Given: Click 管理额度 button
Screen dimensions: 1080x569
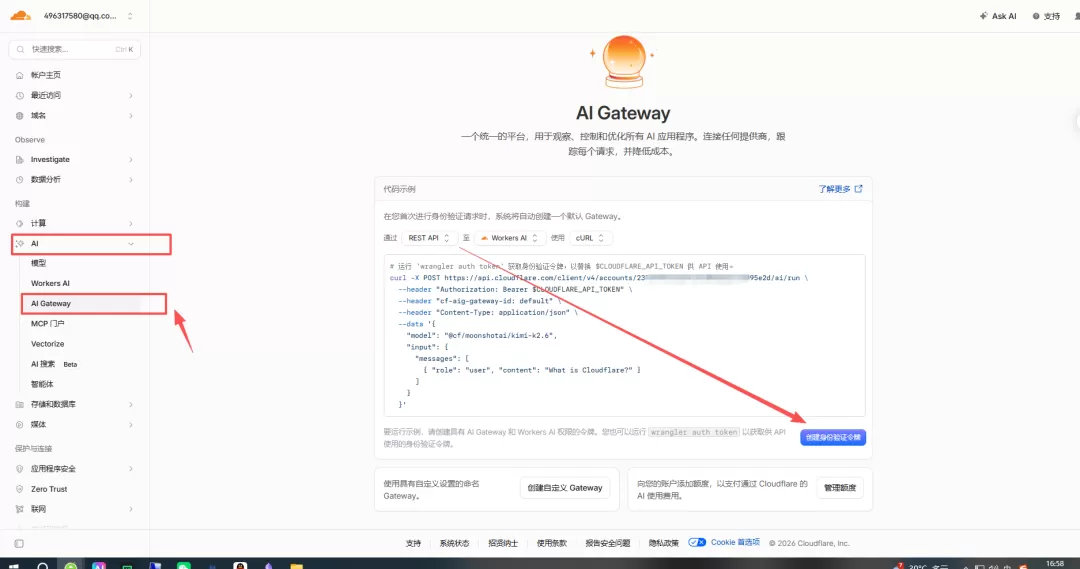Looking at the screenshot, I should 840,488.
